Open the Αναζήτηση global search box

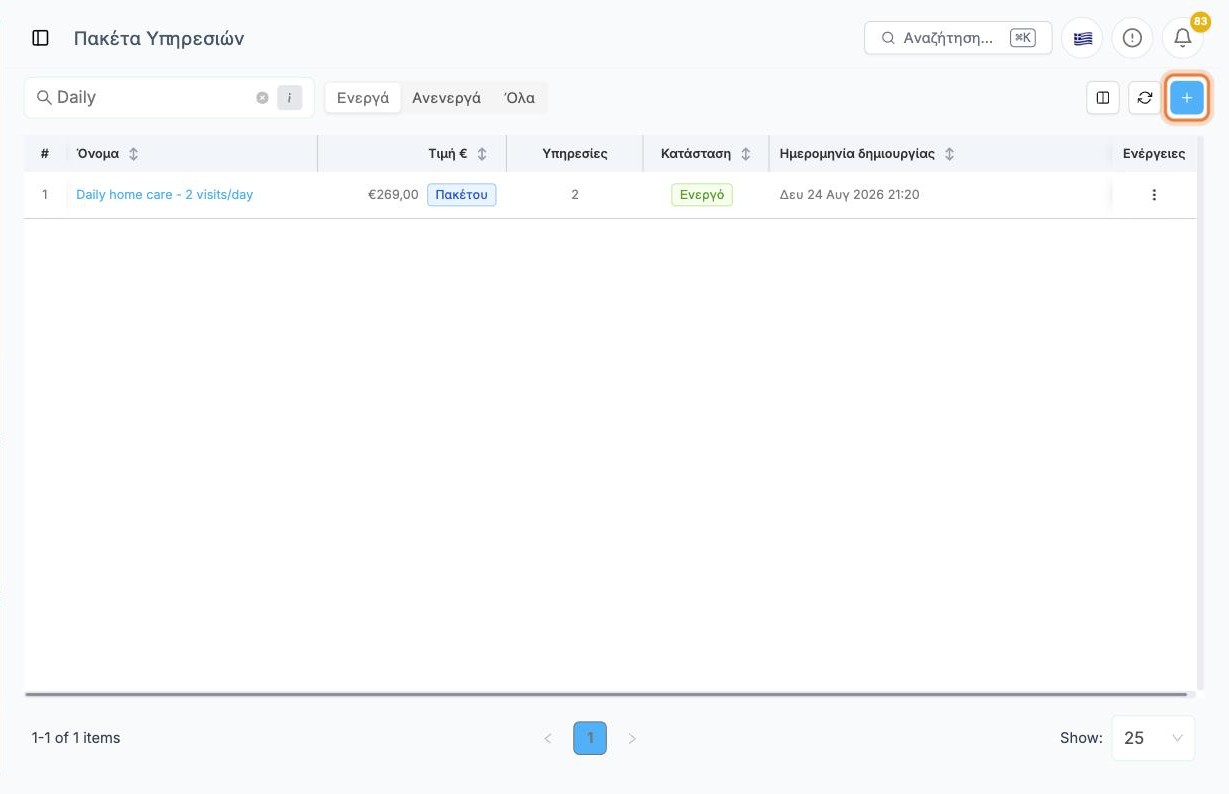pos(958,38)
